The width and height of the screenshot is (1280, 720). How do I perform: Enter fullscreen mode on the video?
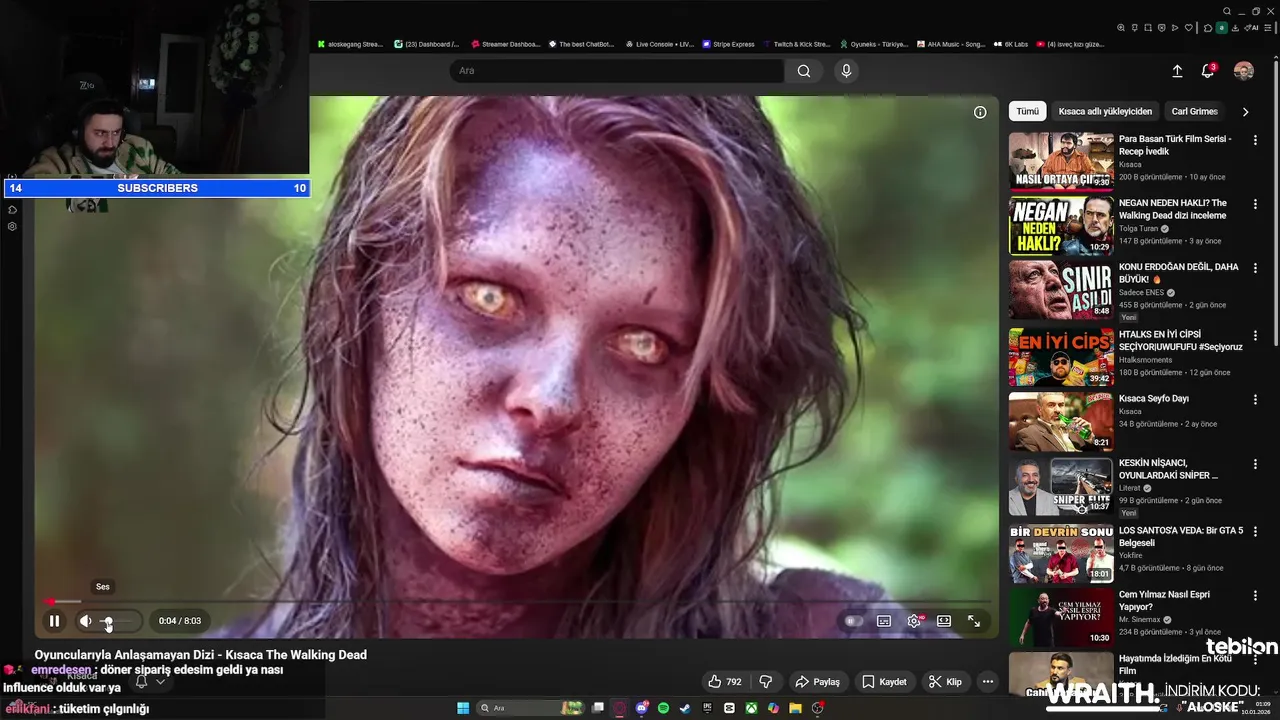point(974,621)
